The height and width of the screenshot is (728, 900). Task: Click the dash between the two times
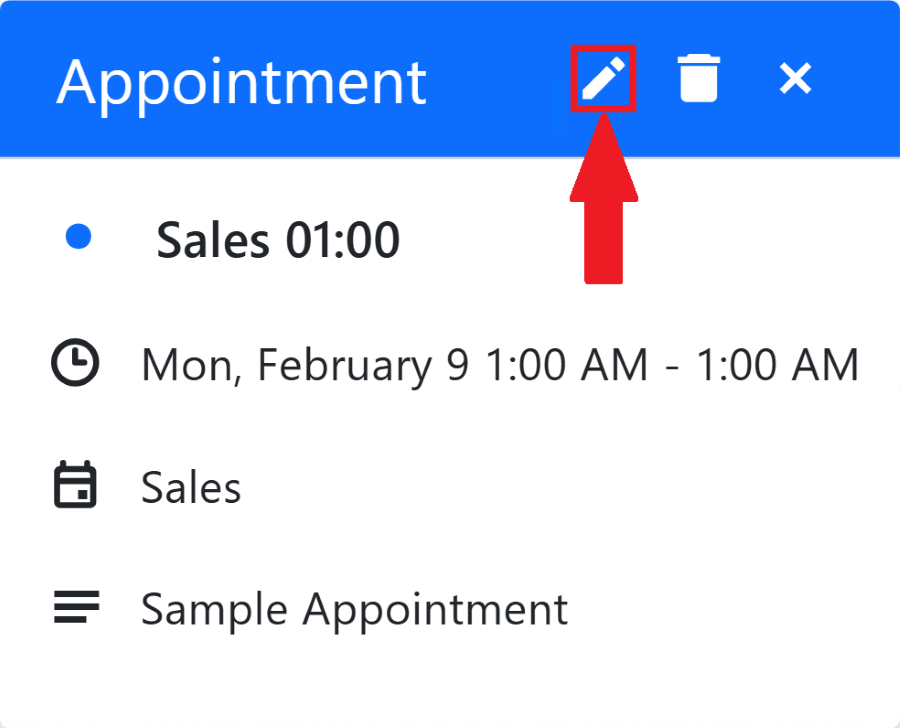pyautogui.click(x=672, y=367)
